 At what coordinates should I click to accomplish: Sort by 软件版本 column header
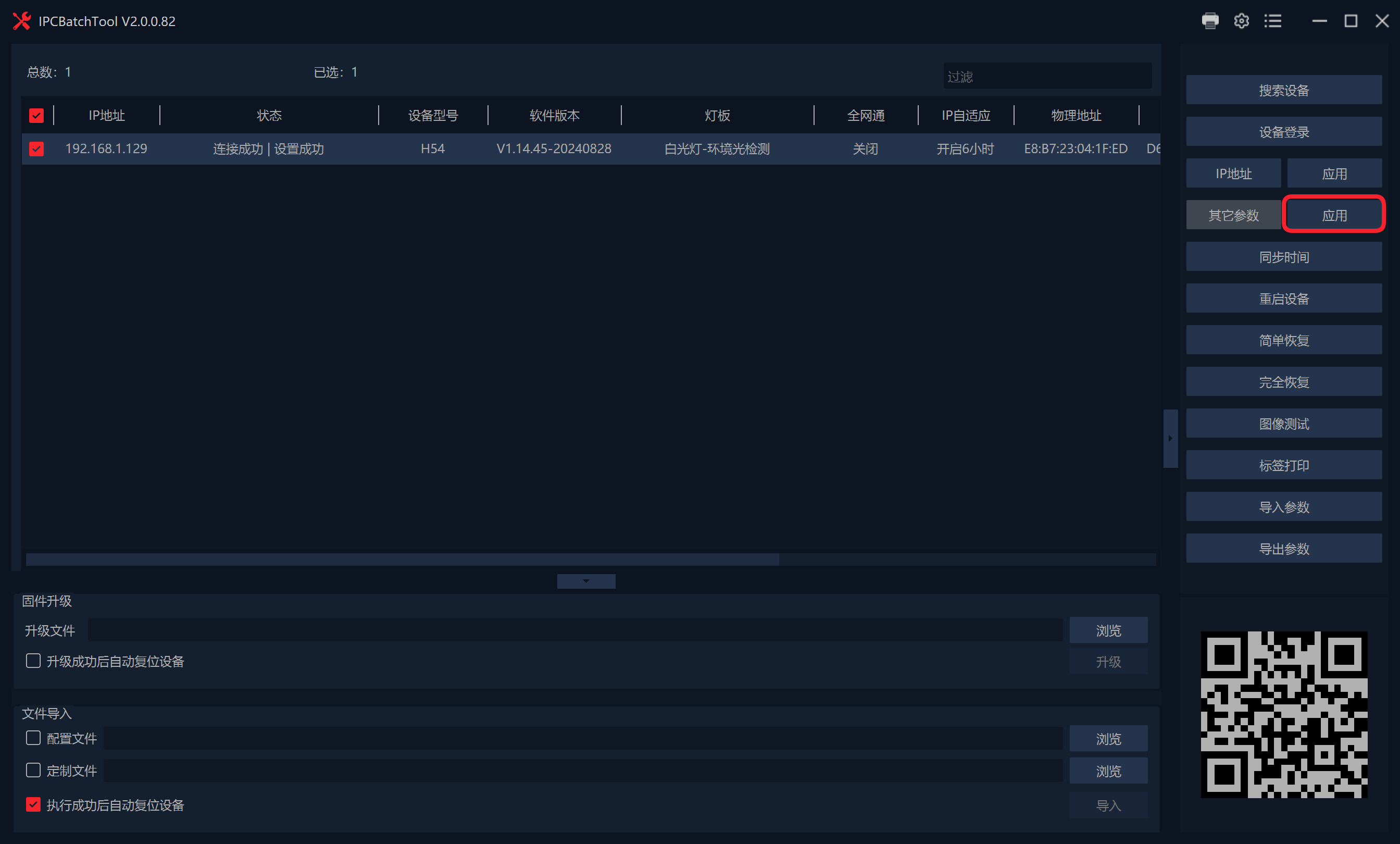[x=554, y=115]
